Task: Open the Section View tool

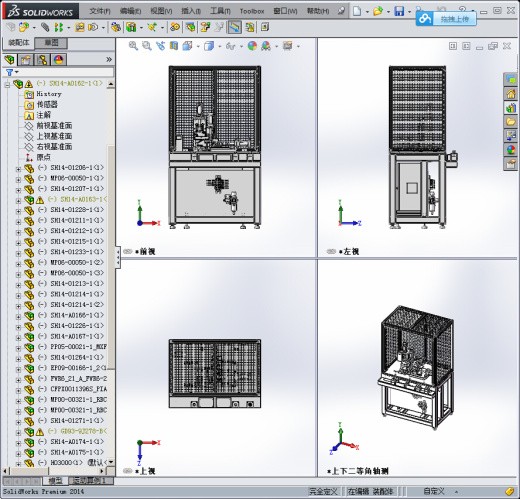Action: click(174, 46)
